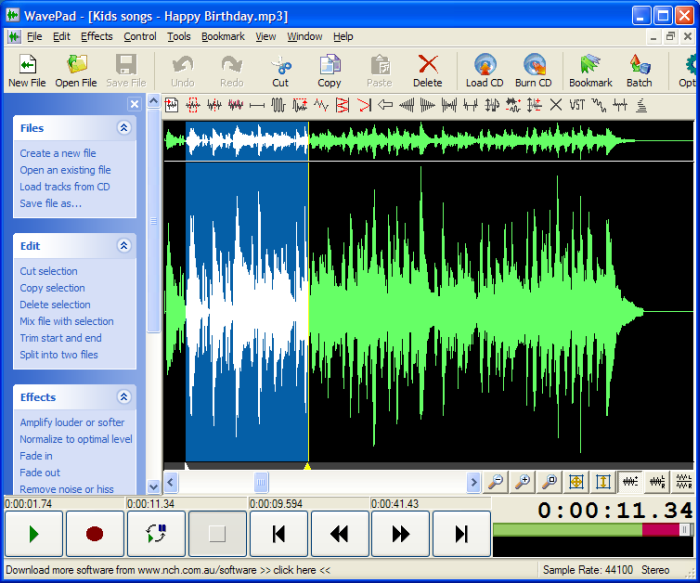The height and width of the screenshot is (583, 700).
Task: Click the fade-out ramp icon in effects toolbar
Action: point(428,105)
